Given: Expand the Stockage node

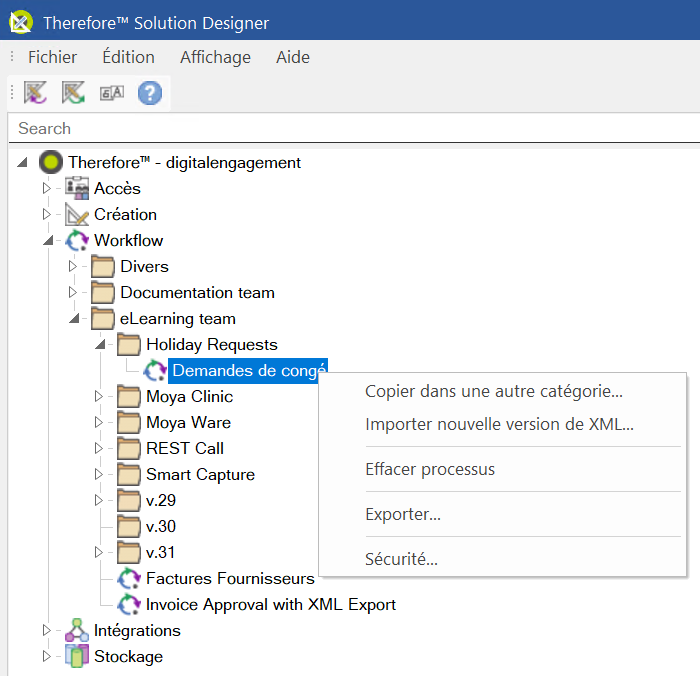Looking at the screenshot, I should click(x=46, y=656).
